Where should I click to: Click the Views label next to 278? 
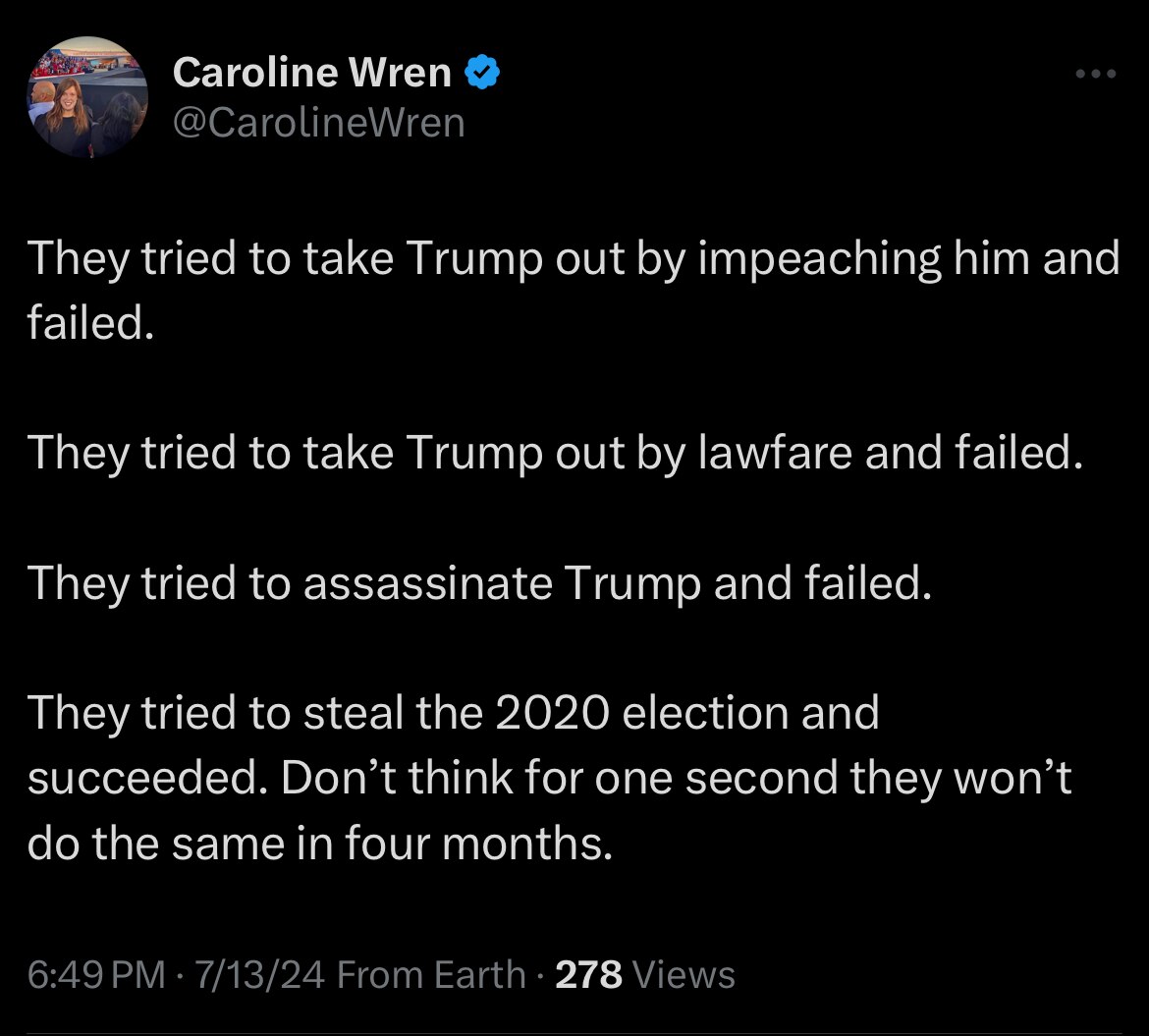pyautogui.click(x=683, y=974)
